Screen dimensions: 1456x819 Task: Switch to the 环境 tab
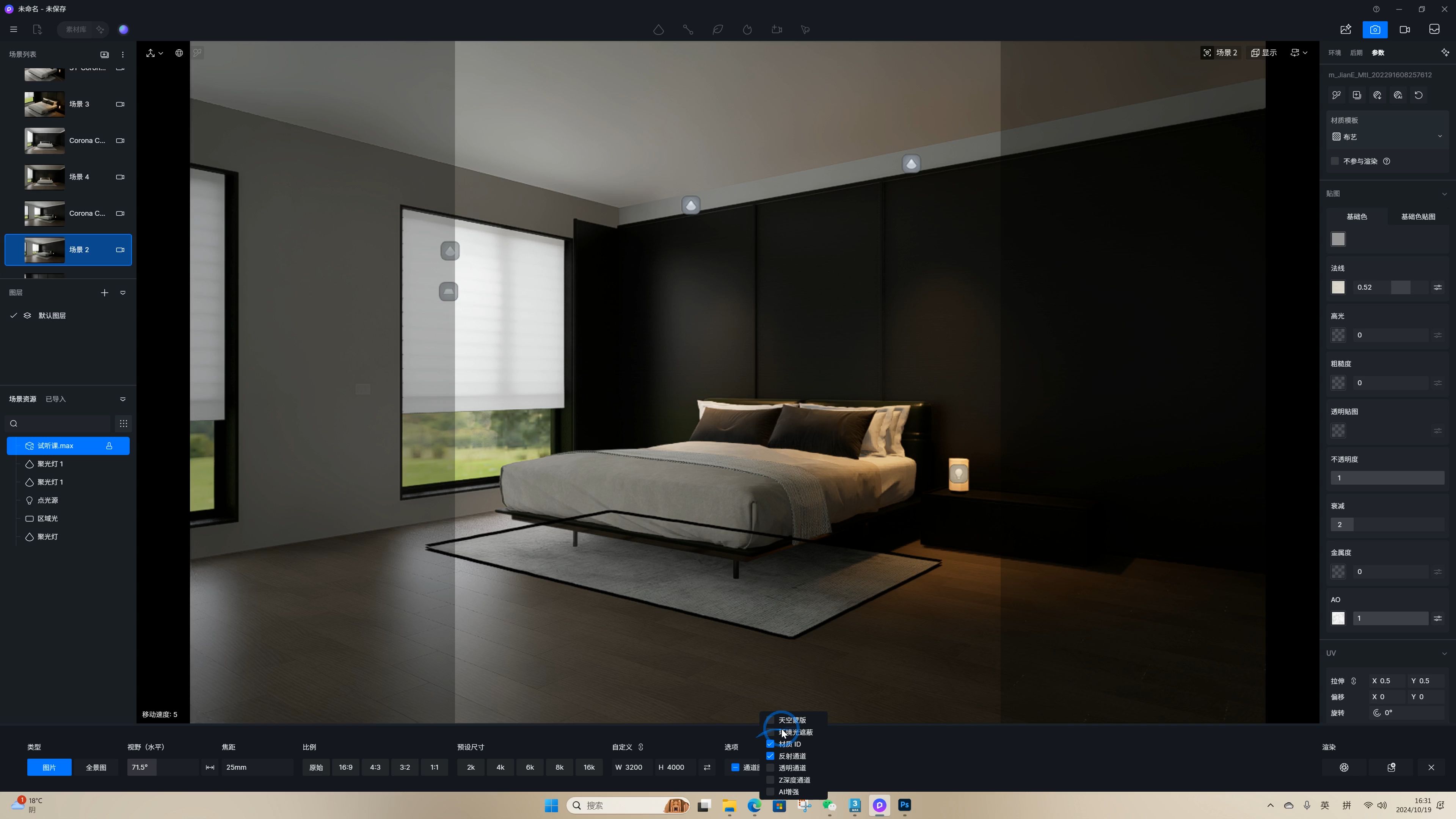click(1335, 53)
